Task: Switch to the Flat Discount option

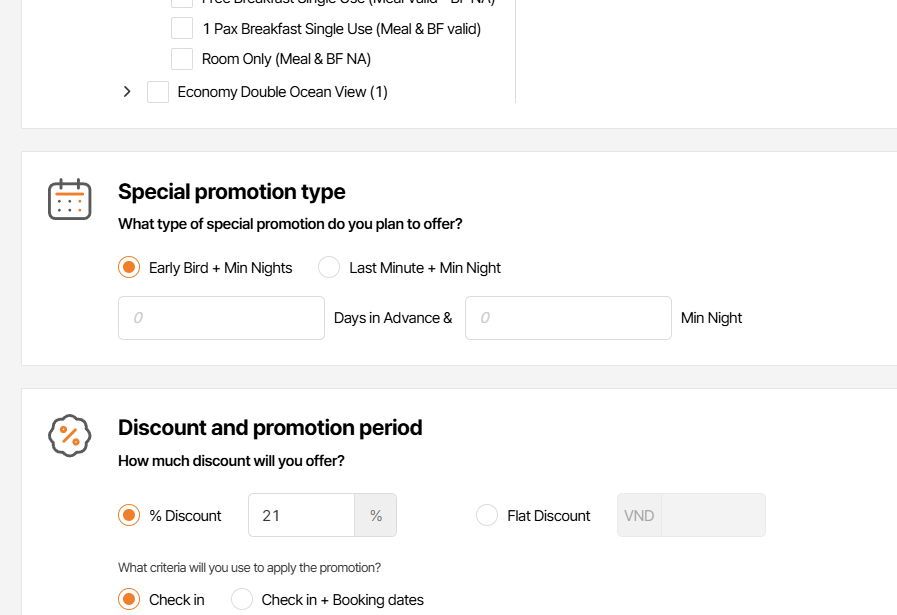Action: tap(487, 516)
